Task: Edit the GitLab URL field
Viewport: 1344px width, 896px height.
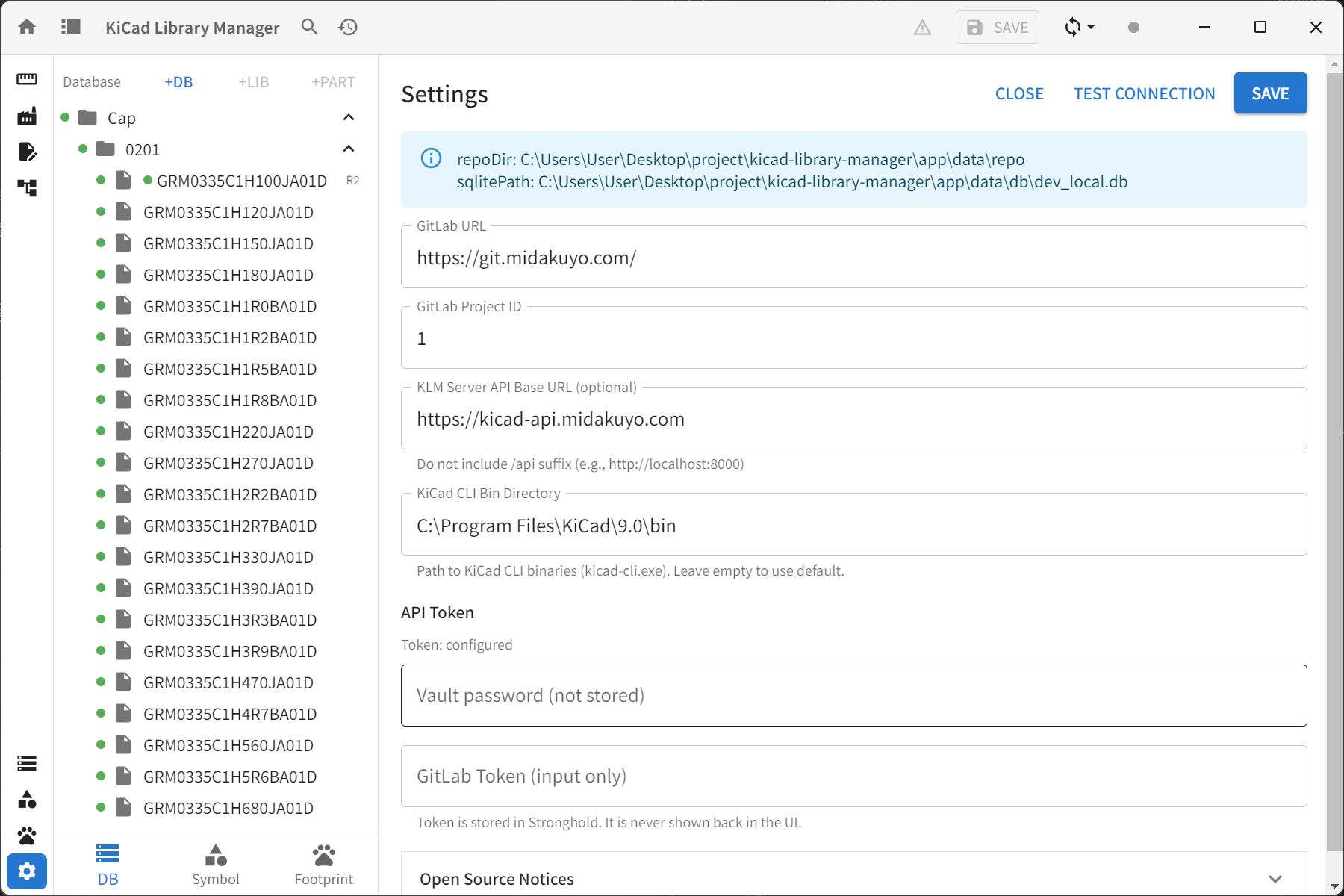Action: pos(853,258)
